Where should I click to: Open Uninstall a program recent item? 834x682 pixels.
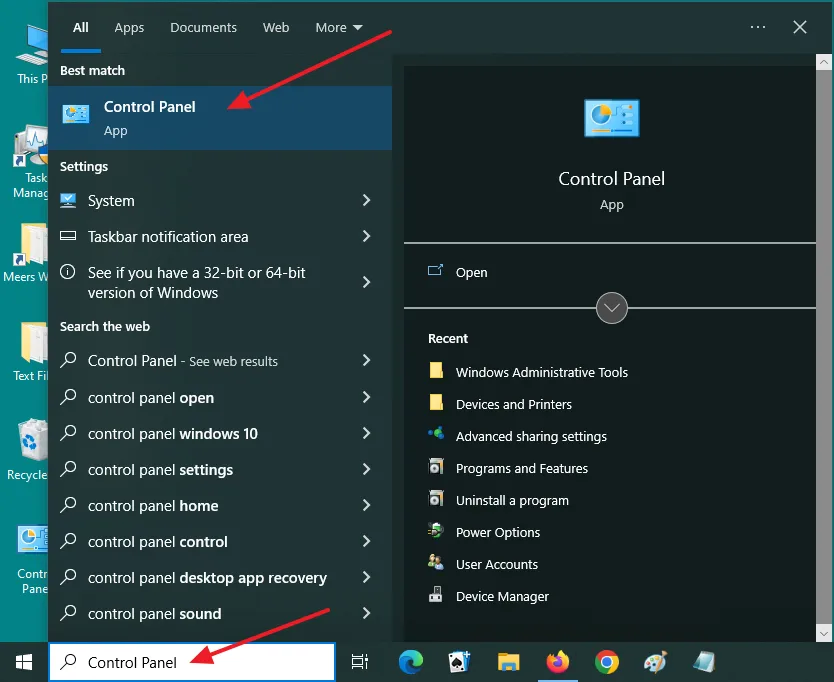click(x=512, y=501)
